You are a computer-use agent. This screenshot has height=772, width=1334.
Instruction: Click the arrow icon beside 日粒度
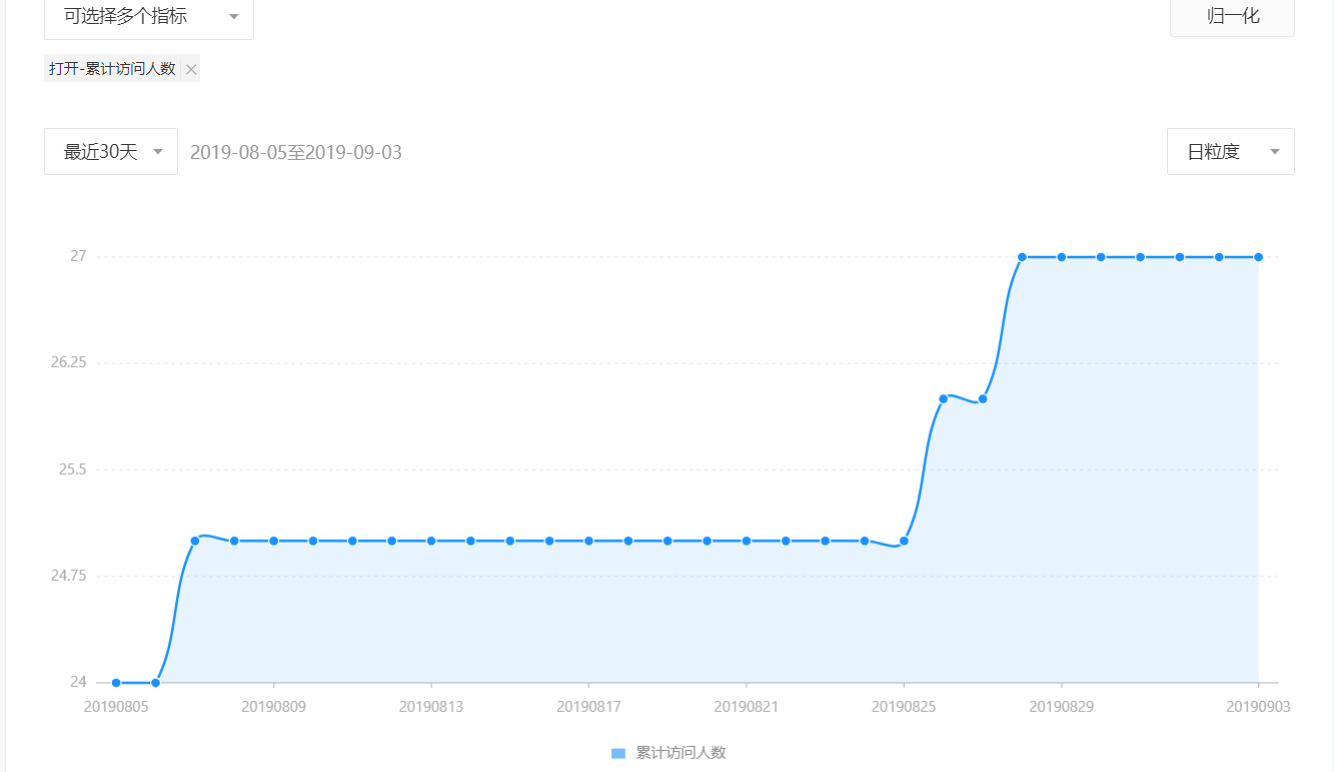click(1275, 152)
